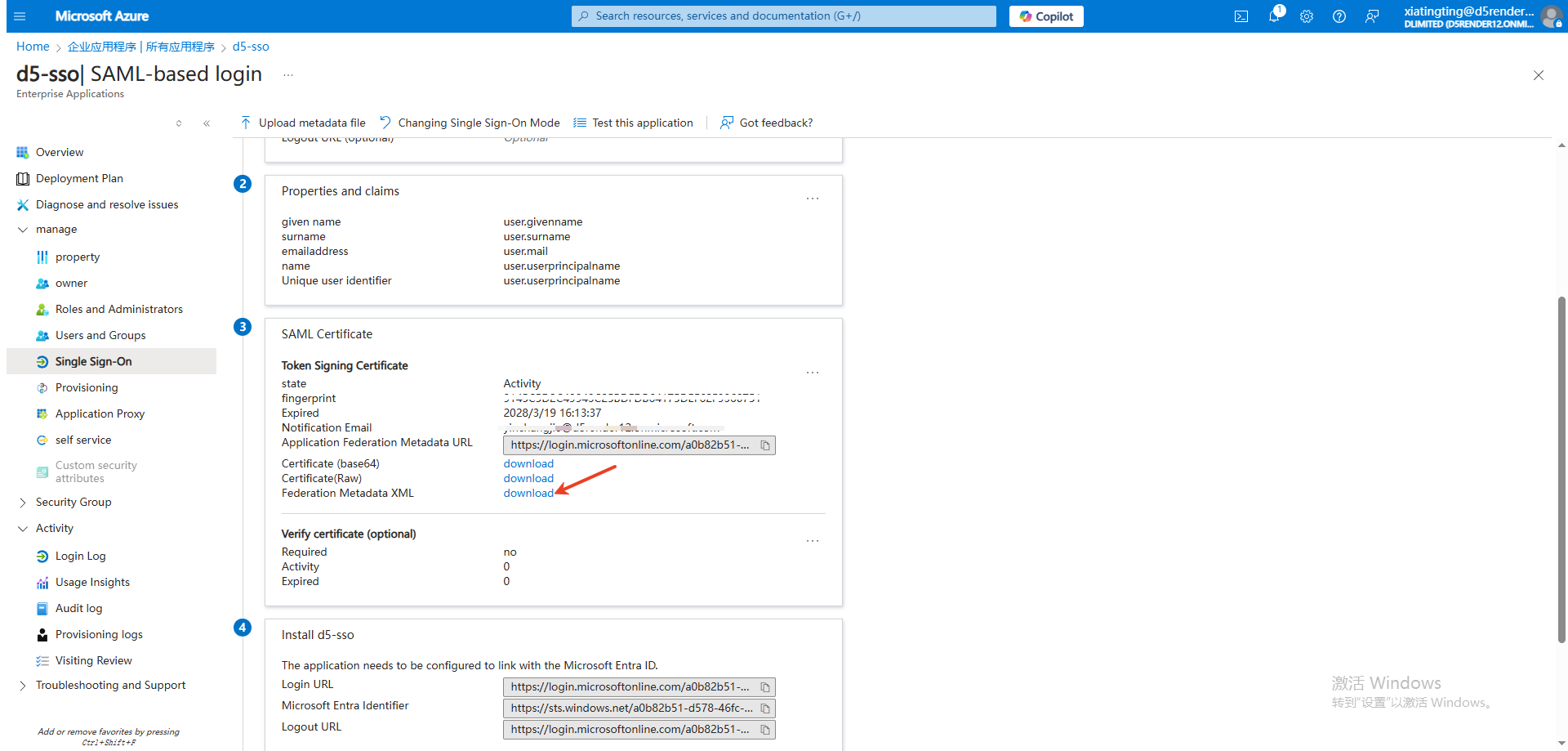Download Certificate (base64)
1568x751 pixels.
528,463
